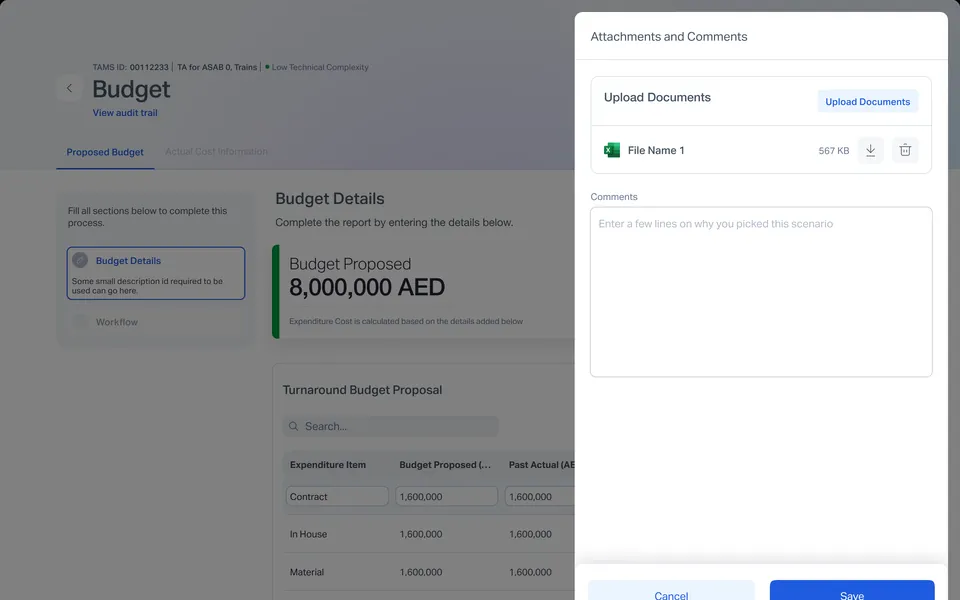960x600 pixels.
Task: Download File Name 1 attachment
Action: pos(870,151)
